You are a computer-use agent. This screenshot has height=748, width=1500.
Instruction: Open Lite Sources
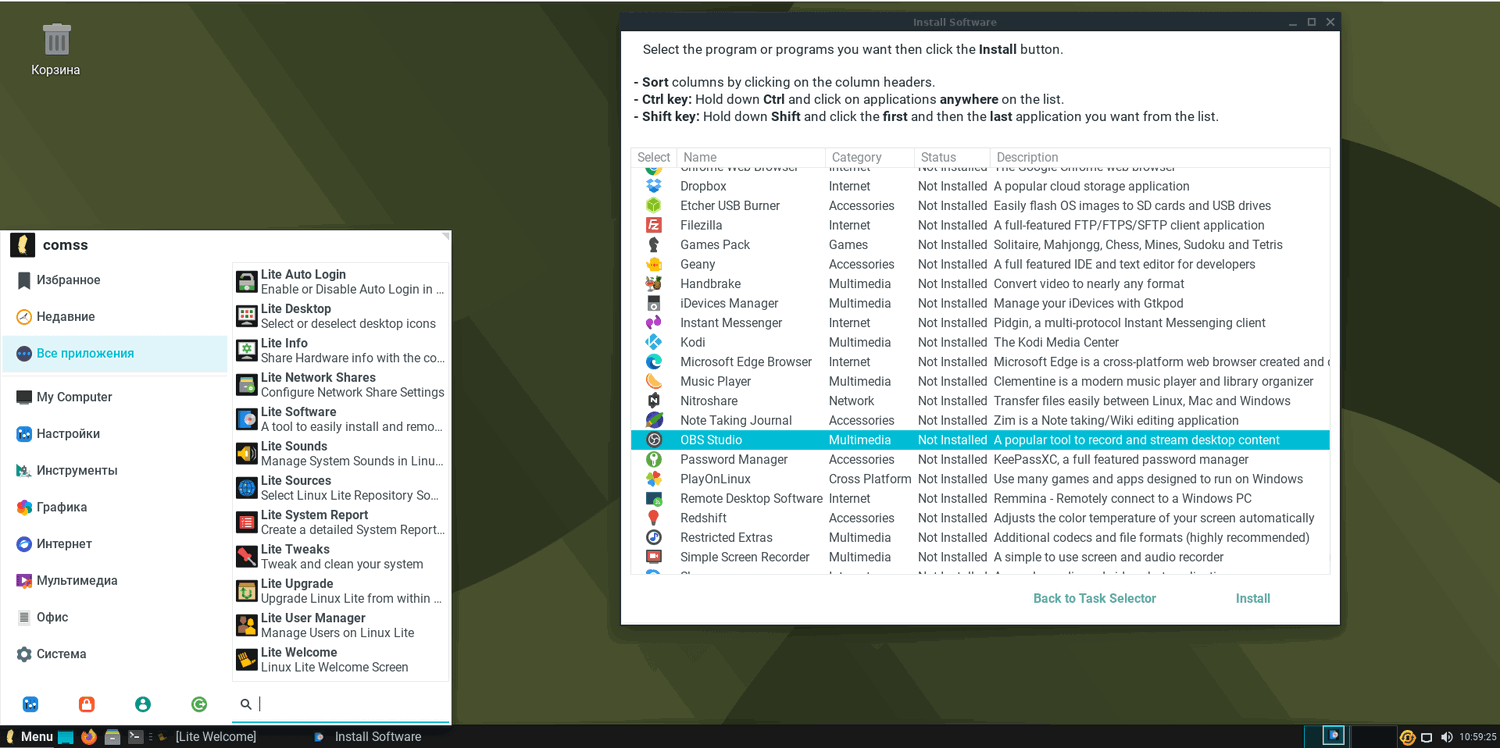(341, 488)
